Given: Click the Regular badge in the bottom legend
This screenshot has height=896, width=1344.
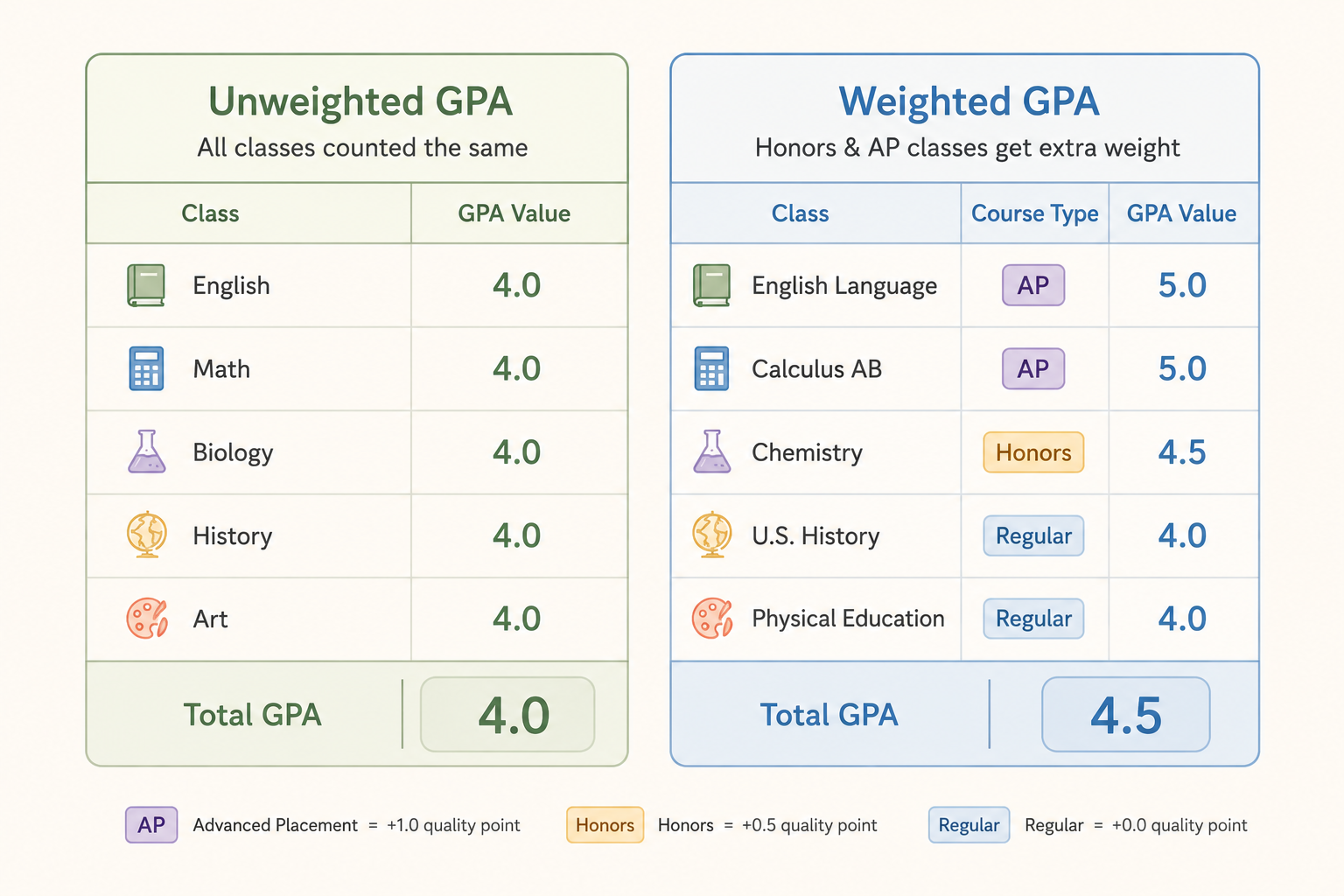Looking at the screenshot, I should (969, 825).
